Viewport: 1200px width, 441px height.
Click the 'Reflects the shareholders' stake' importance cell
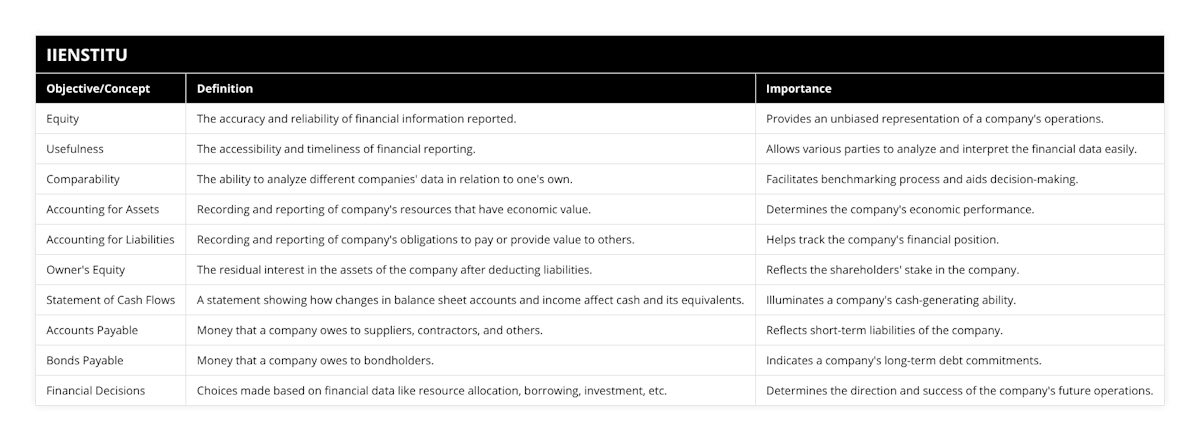pyautogui.click(x=892, y=270)
